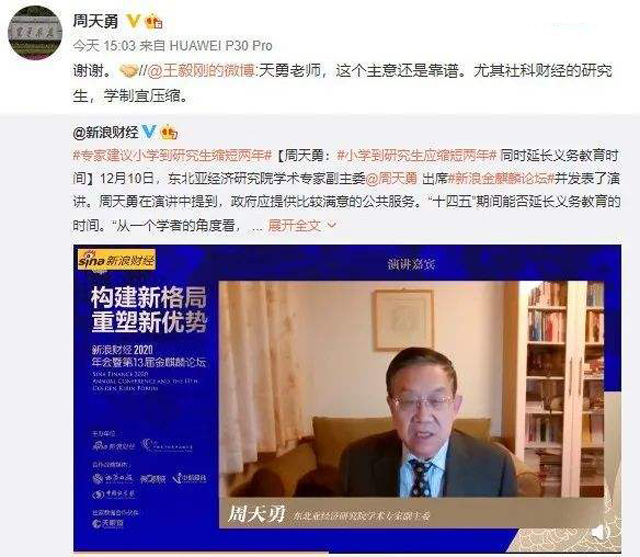This screenshot has height=557, width=640.
Task: Click the gold V verification badge
Action: tap(133, 21)
